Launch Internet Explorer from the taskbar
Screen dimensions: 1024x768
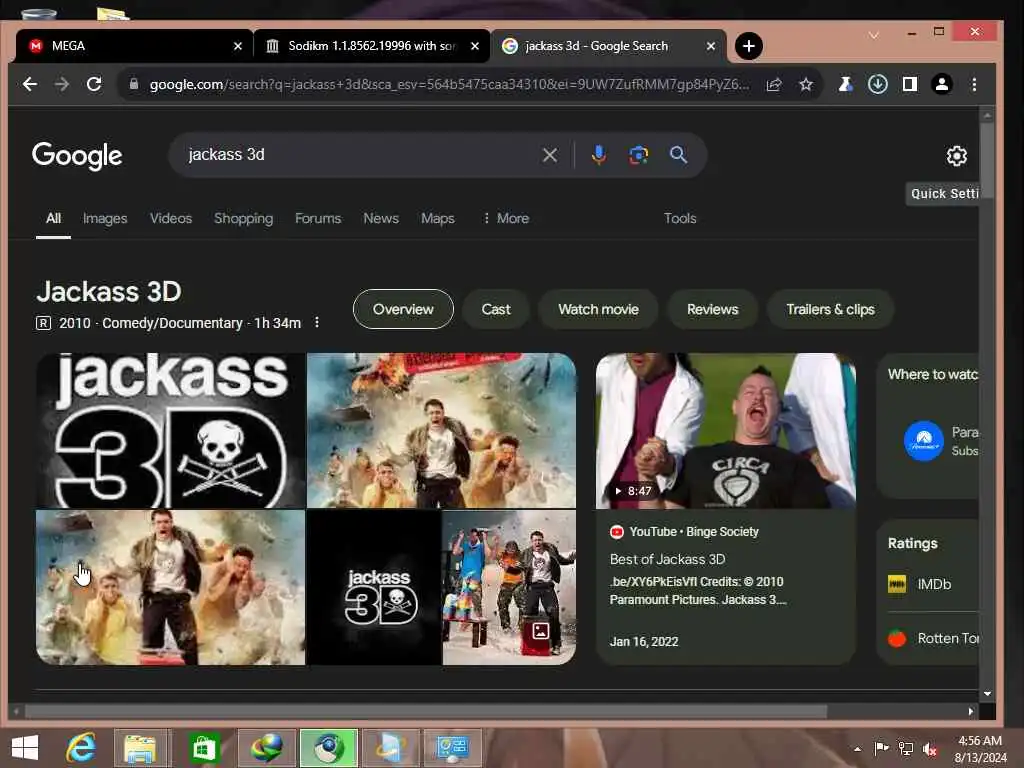coord(82,748)
